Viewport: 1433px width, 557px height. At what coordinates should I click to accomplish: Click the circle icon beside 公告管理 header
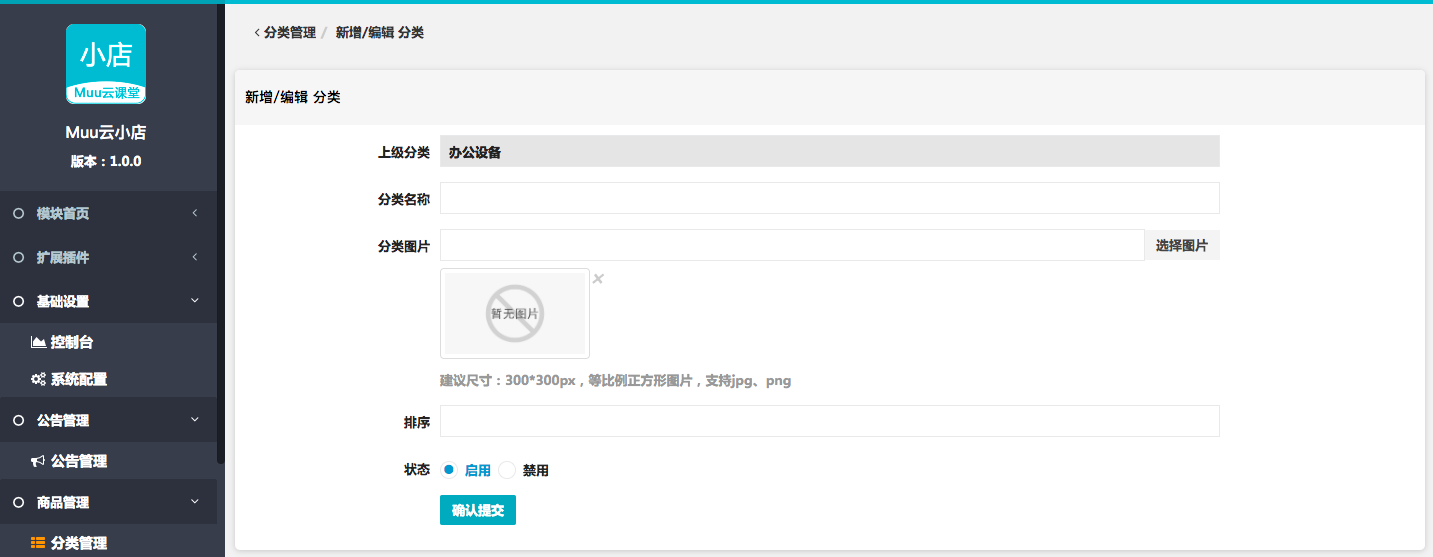tap(18, 421)
